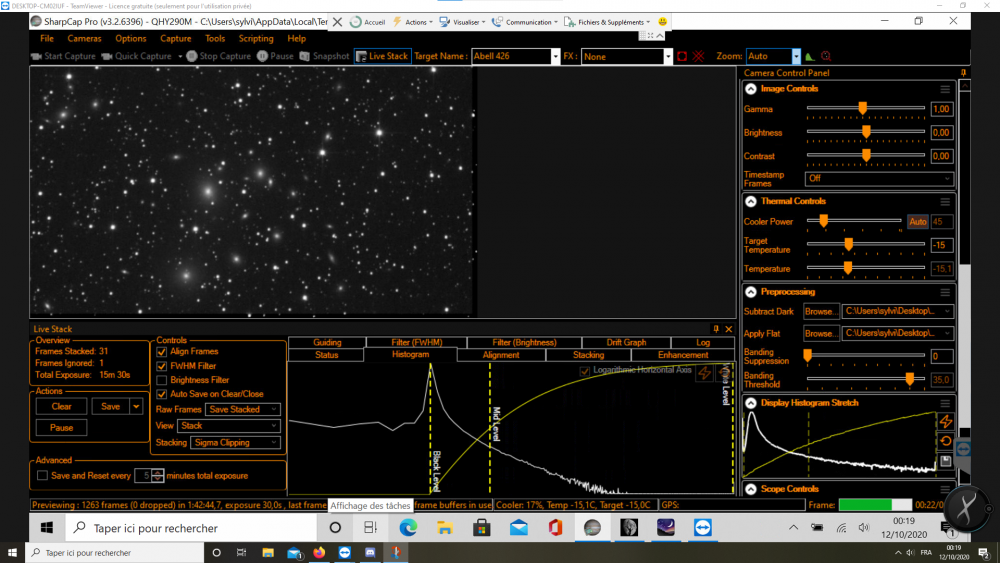
Task: Open Microsoft Store on remote taskbar
Action: (x=482, y=527)
